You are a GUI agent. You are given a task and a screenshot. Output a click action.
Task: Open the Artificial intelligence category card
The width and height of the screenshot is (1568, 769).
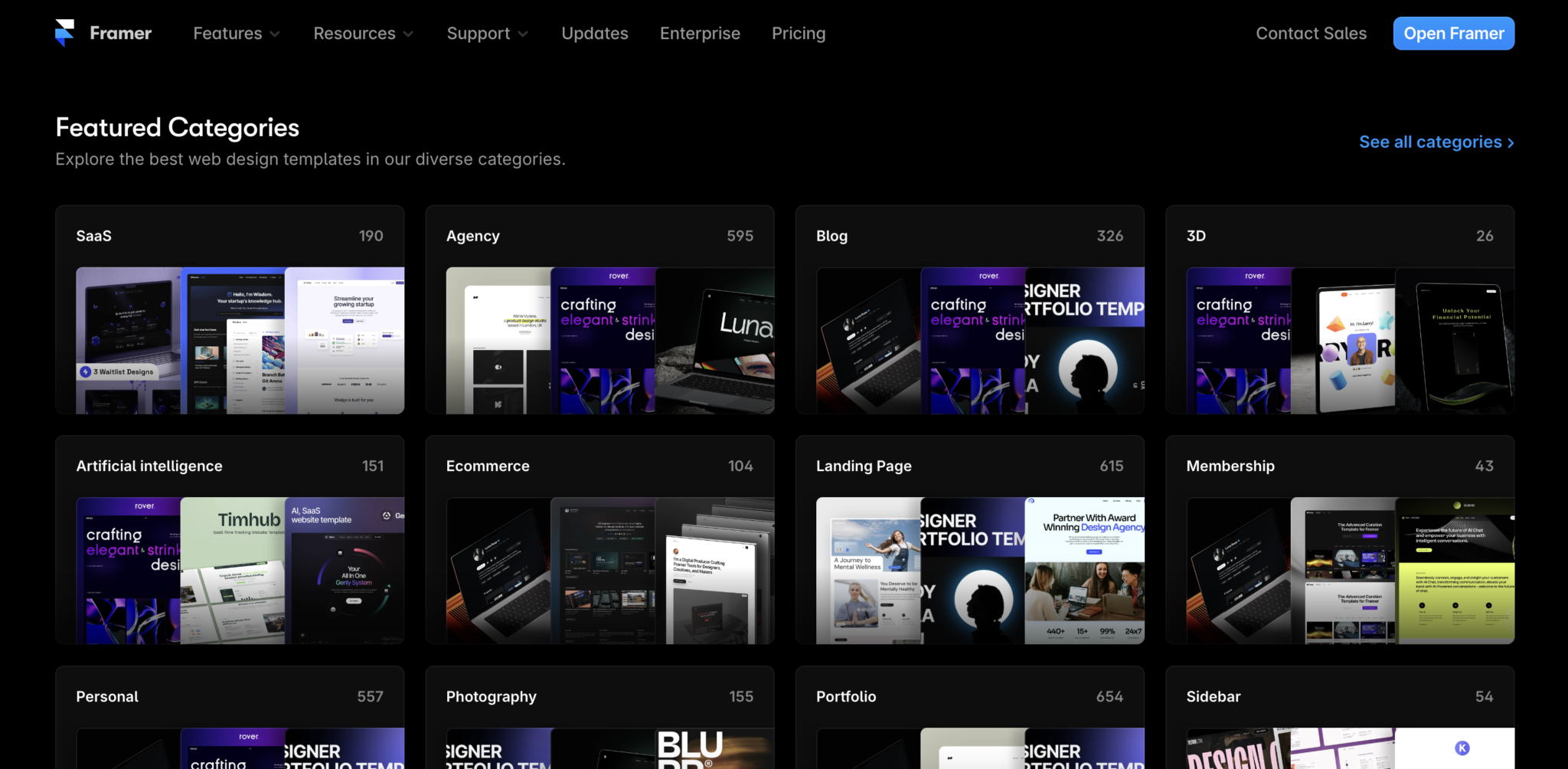click(x=230, y=540)
